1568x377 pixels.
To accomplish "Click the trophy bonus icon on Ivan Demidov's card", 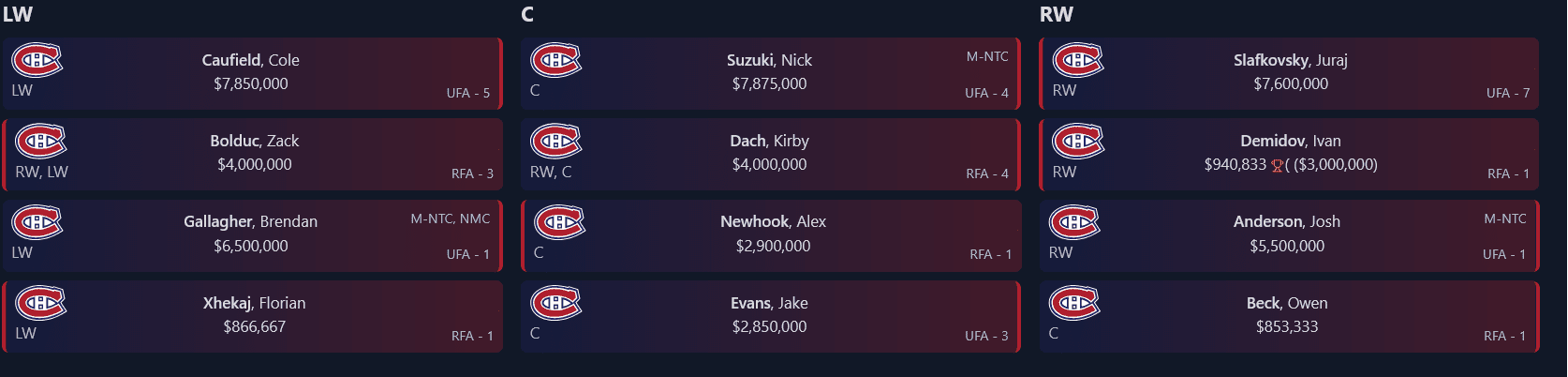I will (x=1276, y=165).
